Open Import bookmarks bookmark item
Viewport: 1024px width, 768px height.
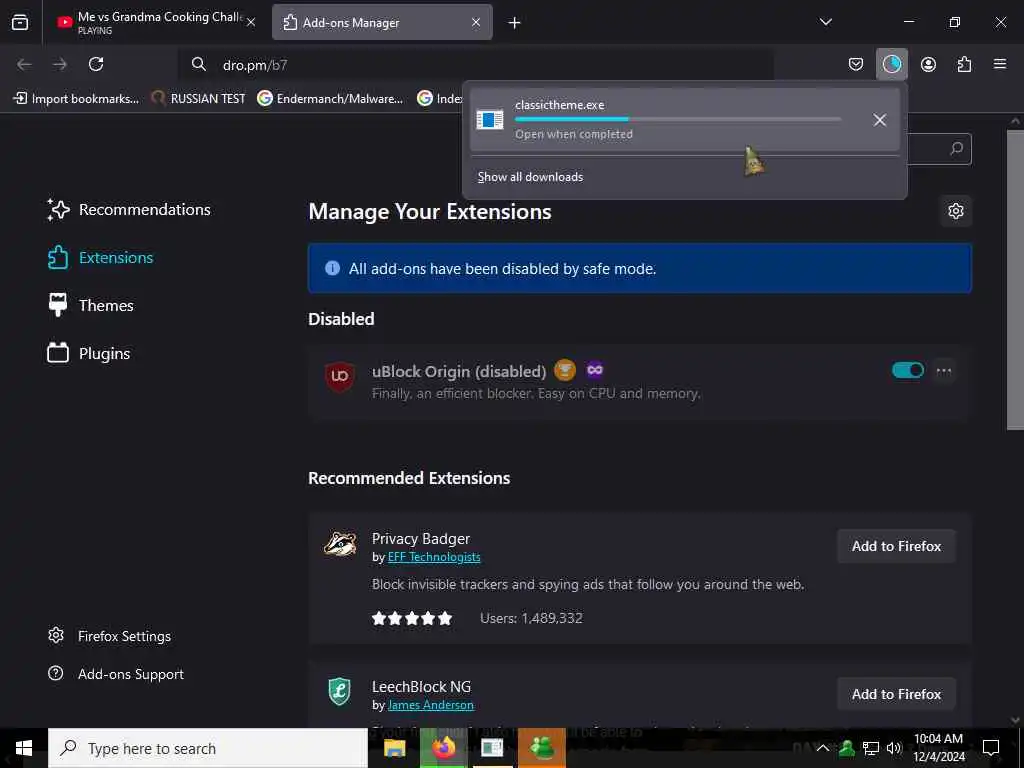[x=76, y=99]
